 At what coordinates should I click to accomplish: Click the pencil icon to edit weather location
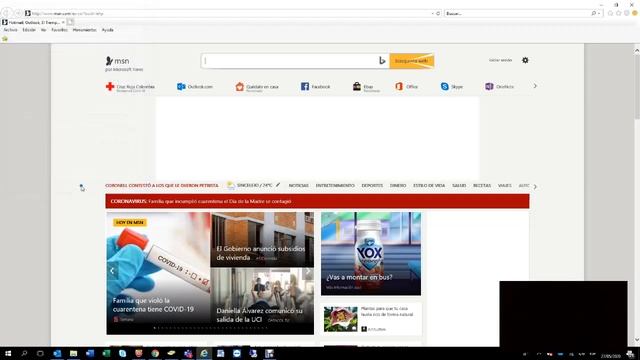click(278, 185)
